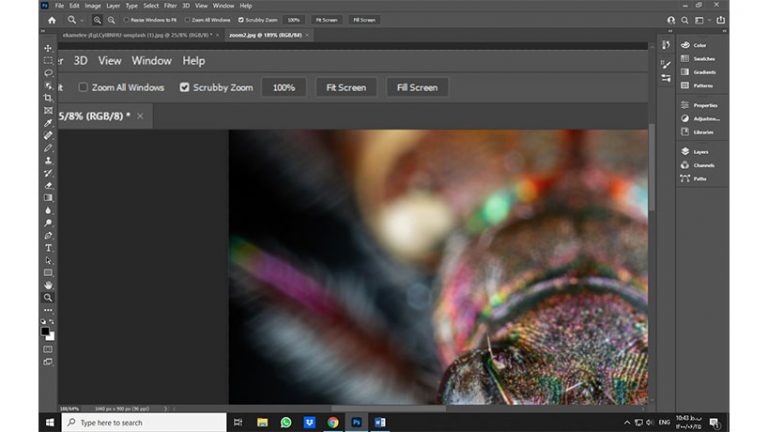Click the Fill Screen button in options bar
Image resolution: width=768 pixels, height=432 pixels.
(364, 20)
